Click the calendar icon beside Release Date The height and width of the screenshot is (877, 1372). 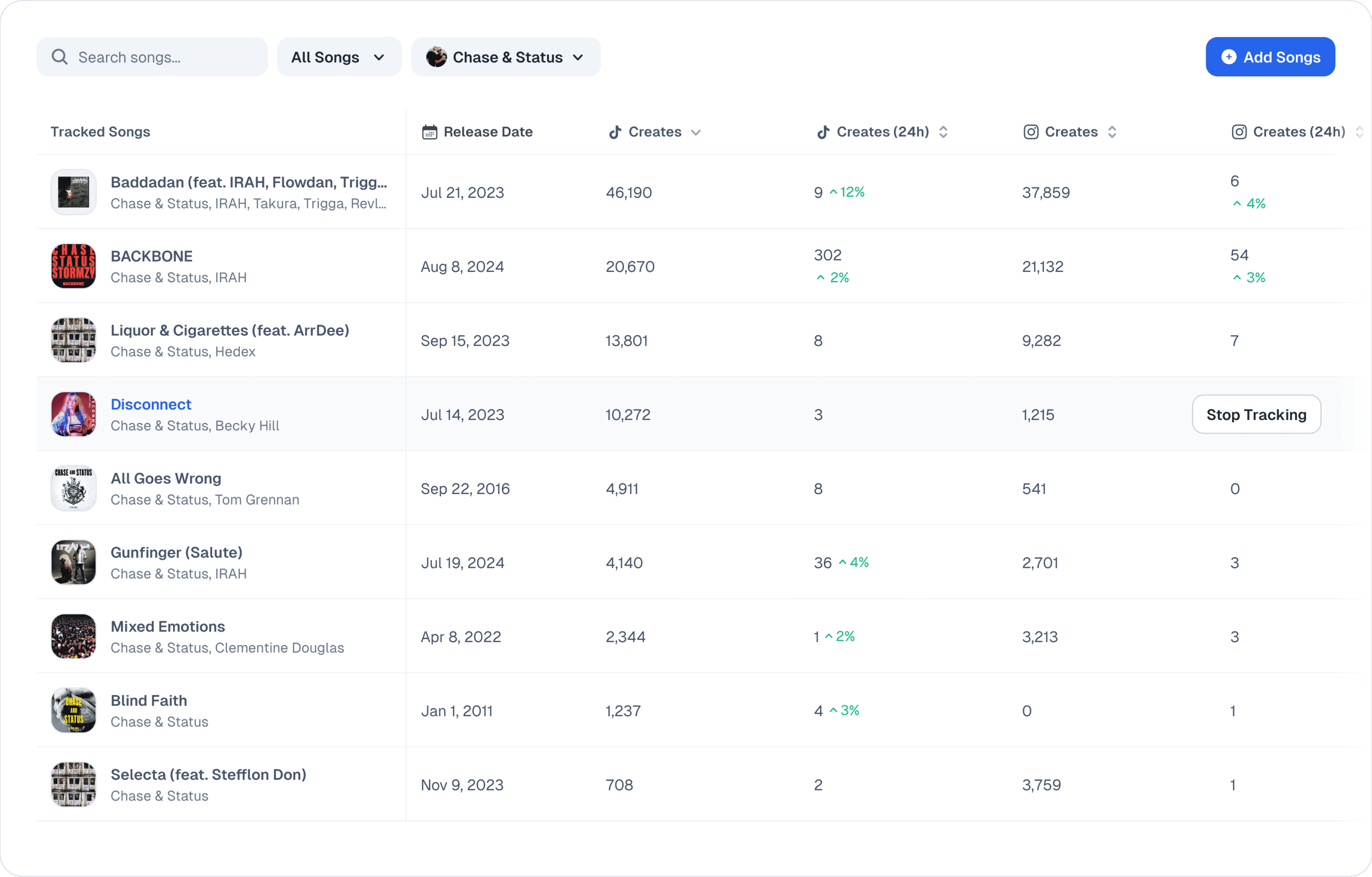coord(429,132)
